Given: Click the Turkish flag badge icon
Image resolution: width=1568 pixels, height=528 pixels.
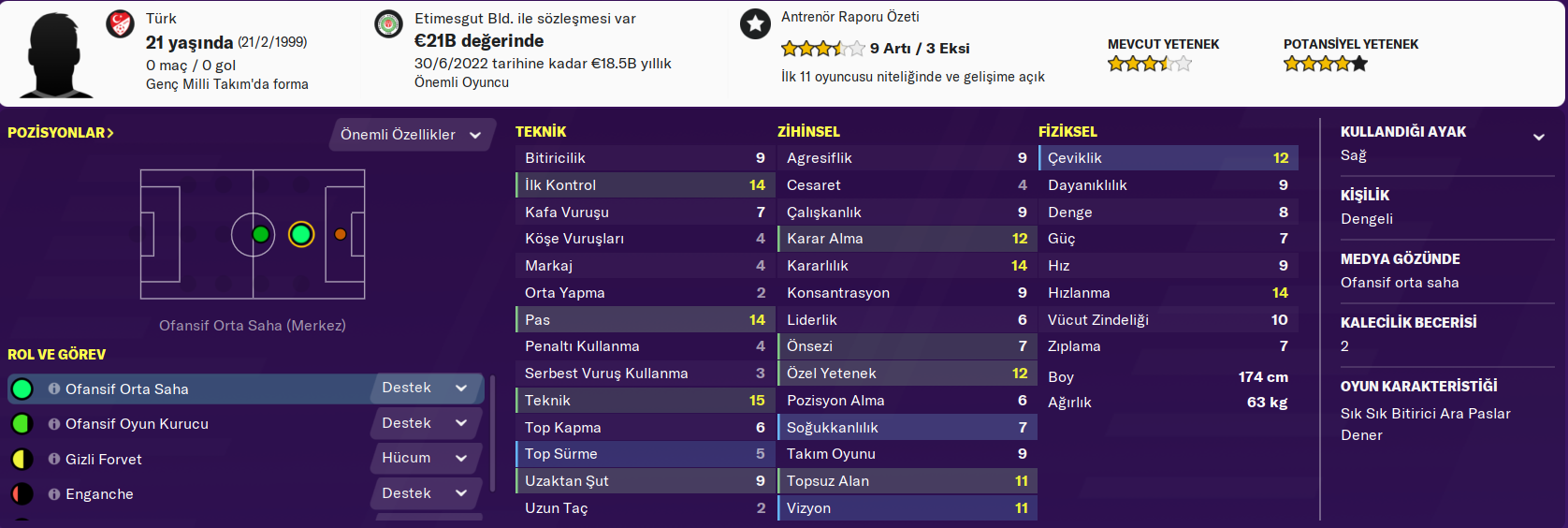Looking at the screenshot, I should point(120,23).
